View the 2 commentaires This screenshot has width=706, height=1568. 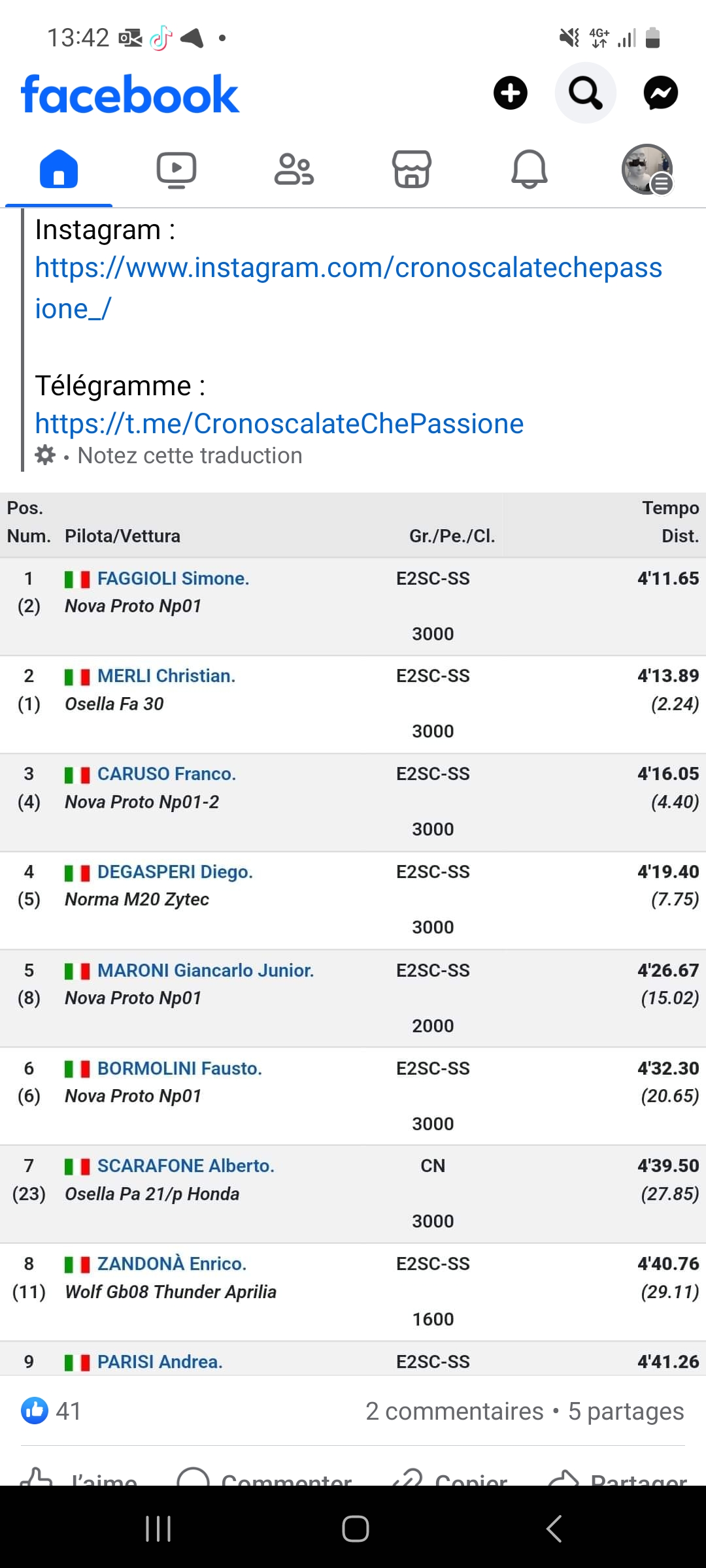[454, 1411]
